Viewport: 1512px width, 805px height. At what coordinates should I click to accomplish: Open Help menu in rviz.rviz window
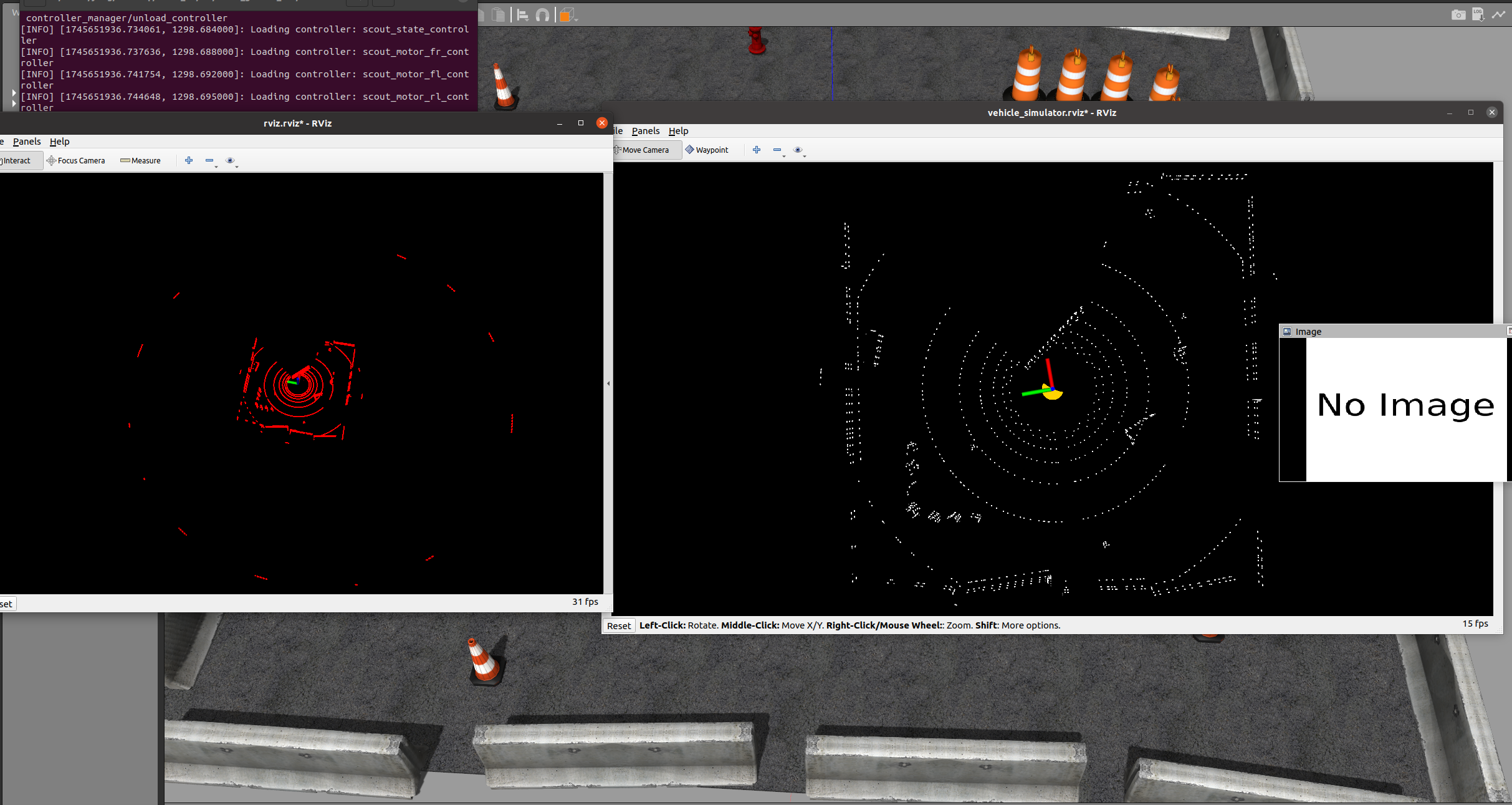(59, 142)
